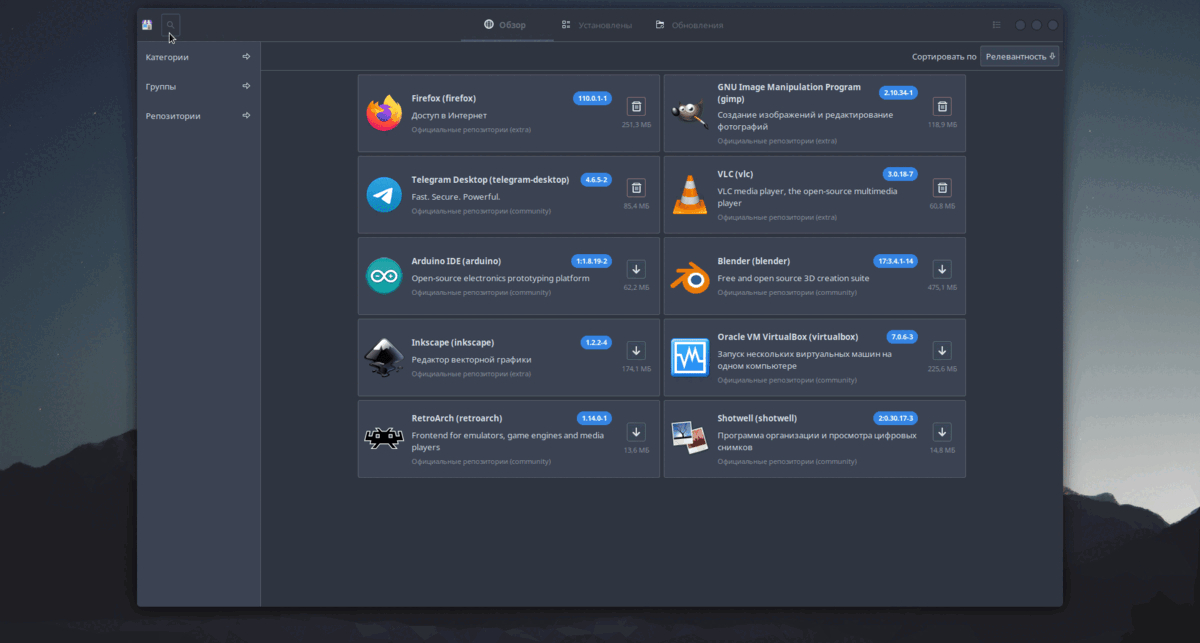Click the Shotwell photos icon
Screen dimensions: 1200x643
tap(690, 436)
